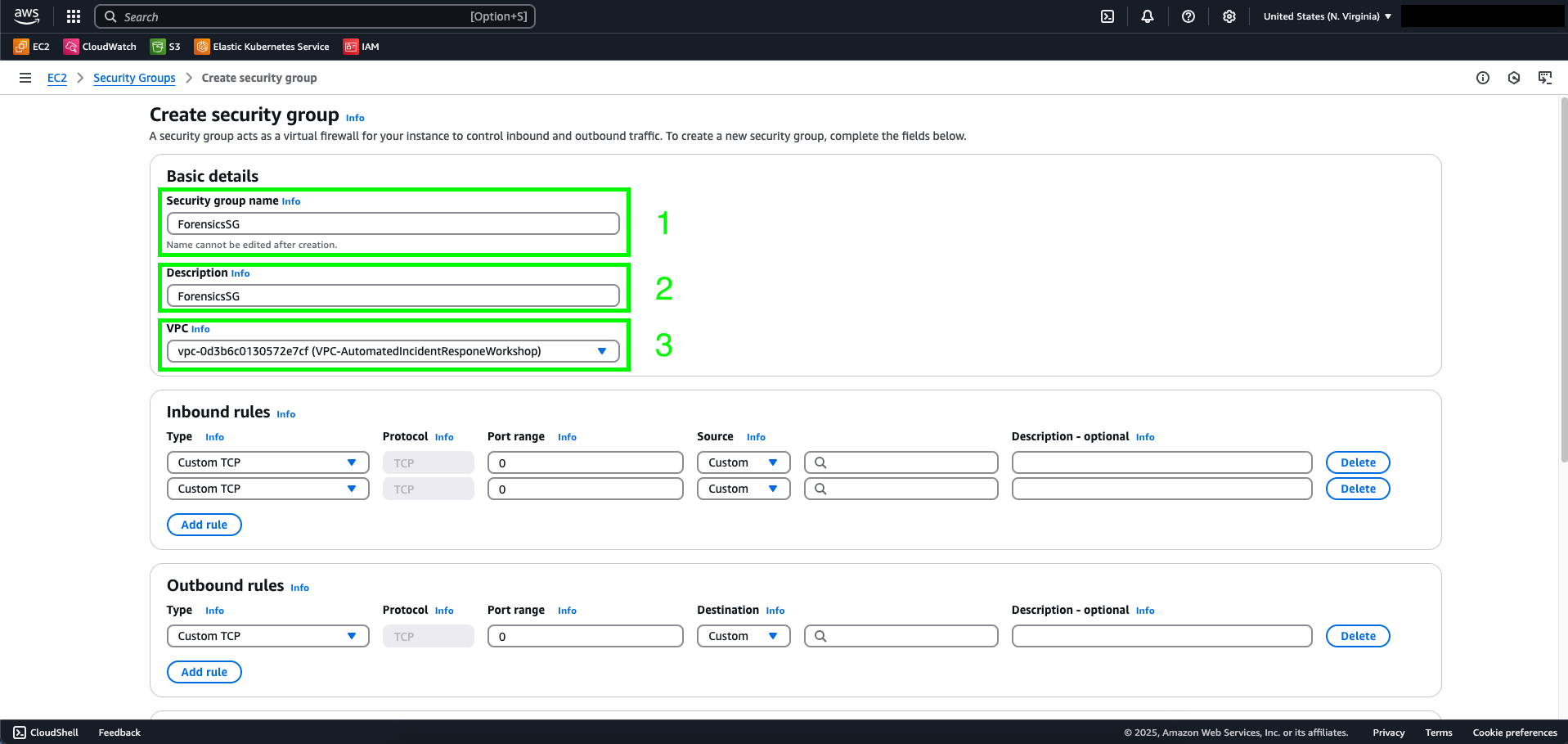Click the hexagon icon right of the breadcrumb
The image size is (1568, 744).
(x=1514, y=78)
